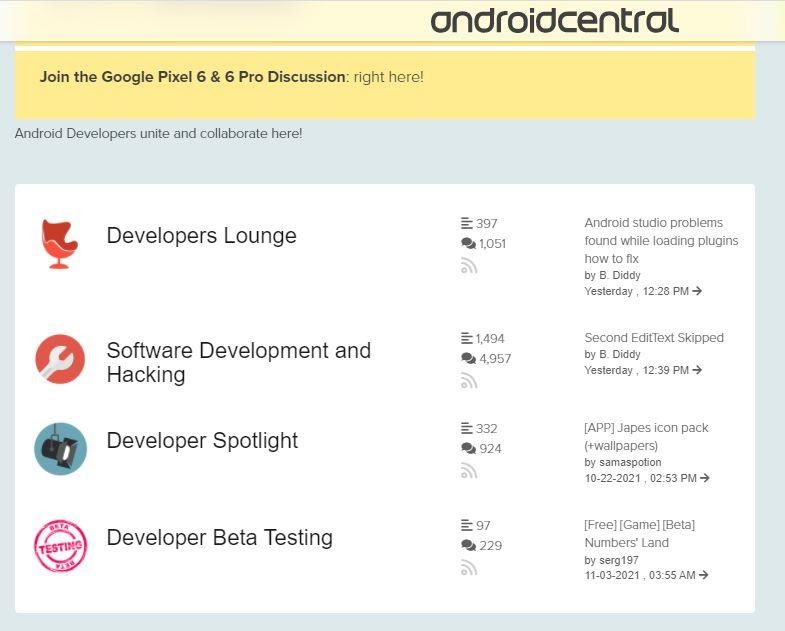Click threads icon beside 97
Image resolution: width=785 pixels, height=631 pixels.
pyautogui.click(x=467, y=525)
